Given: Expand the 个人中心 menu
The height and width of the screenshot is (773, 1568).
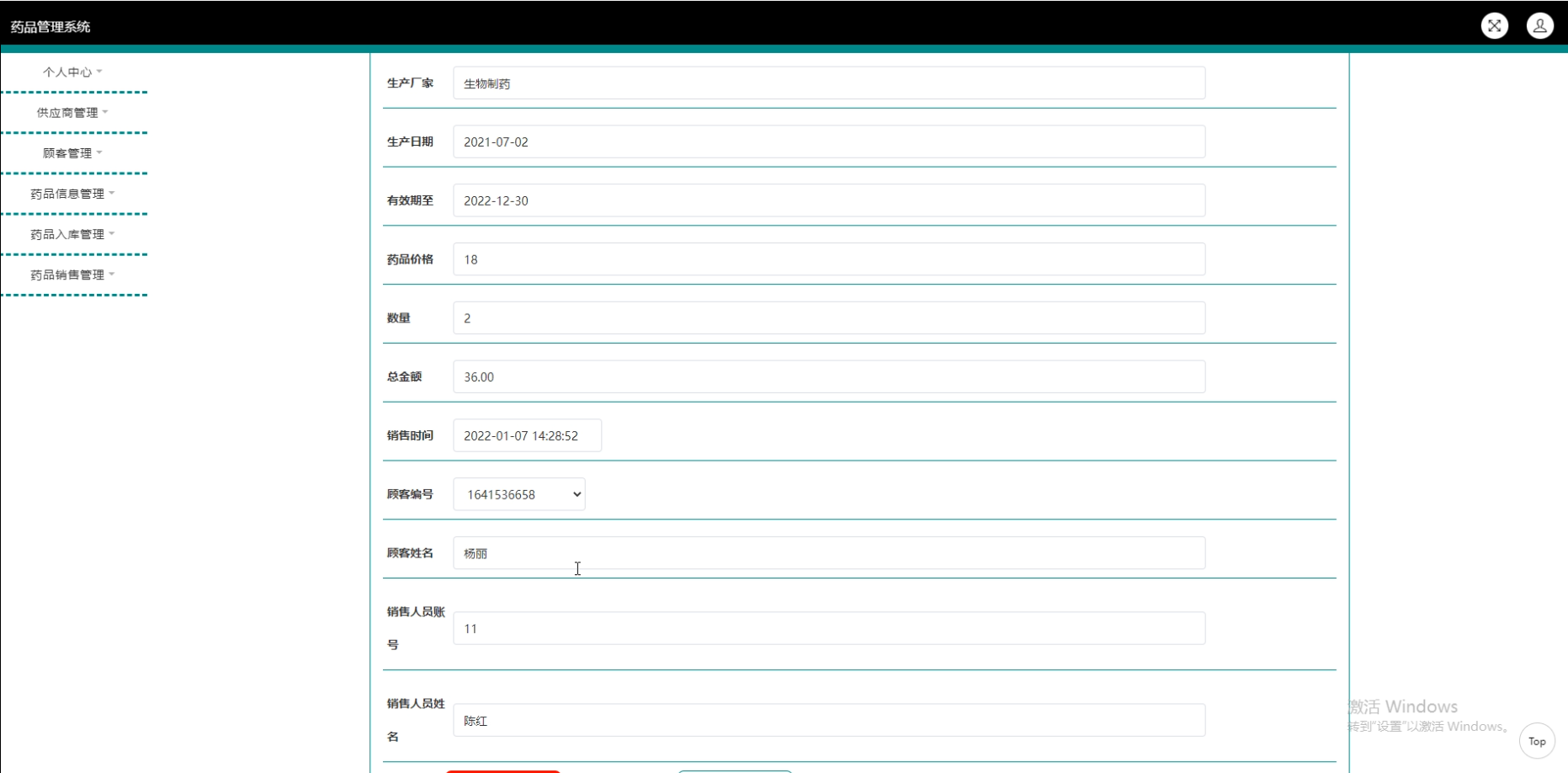Looking at the screenshot, I should [x=73, y=72].
